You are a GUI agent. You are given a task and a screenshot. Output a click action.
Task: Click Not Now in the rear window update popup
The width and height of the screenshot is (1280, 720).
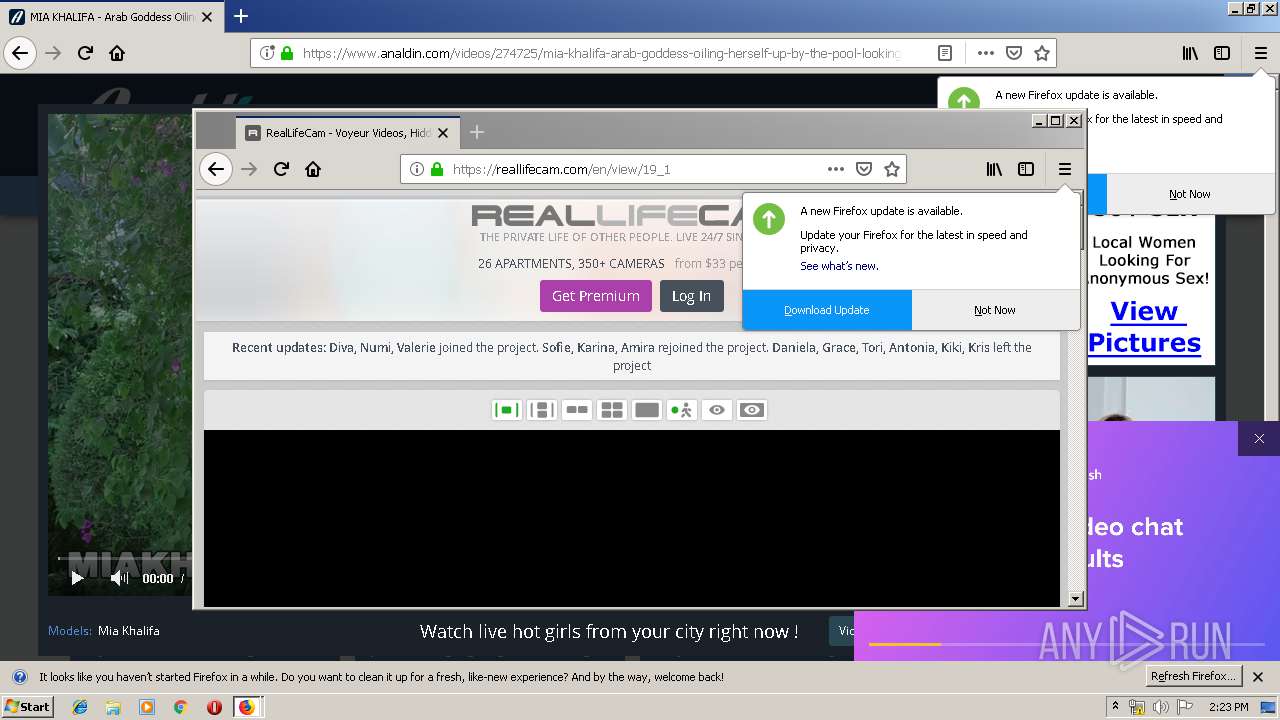click(1190, 194)
